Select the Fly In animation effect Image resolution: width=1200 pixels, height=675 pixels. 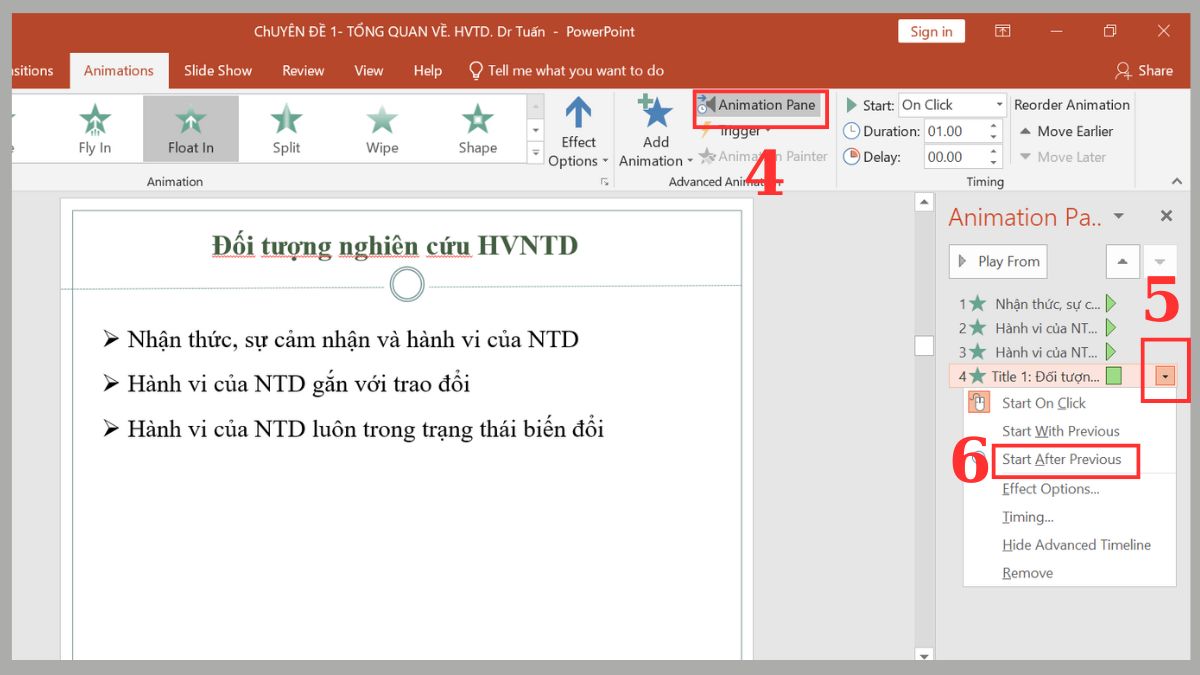coord(95,128)
